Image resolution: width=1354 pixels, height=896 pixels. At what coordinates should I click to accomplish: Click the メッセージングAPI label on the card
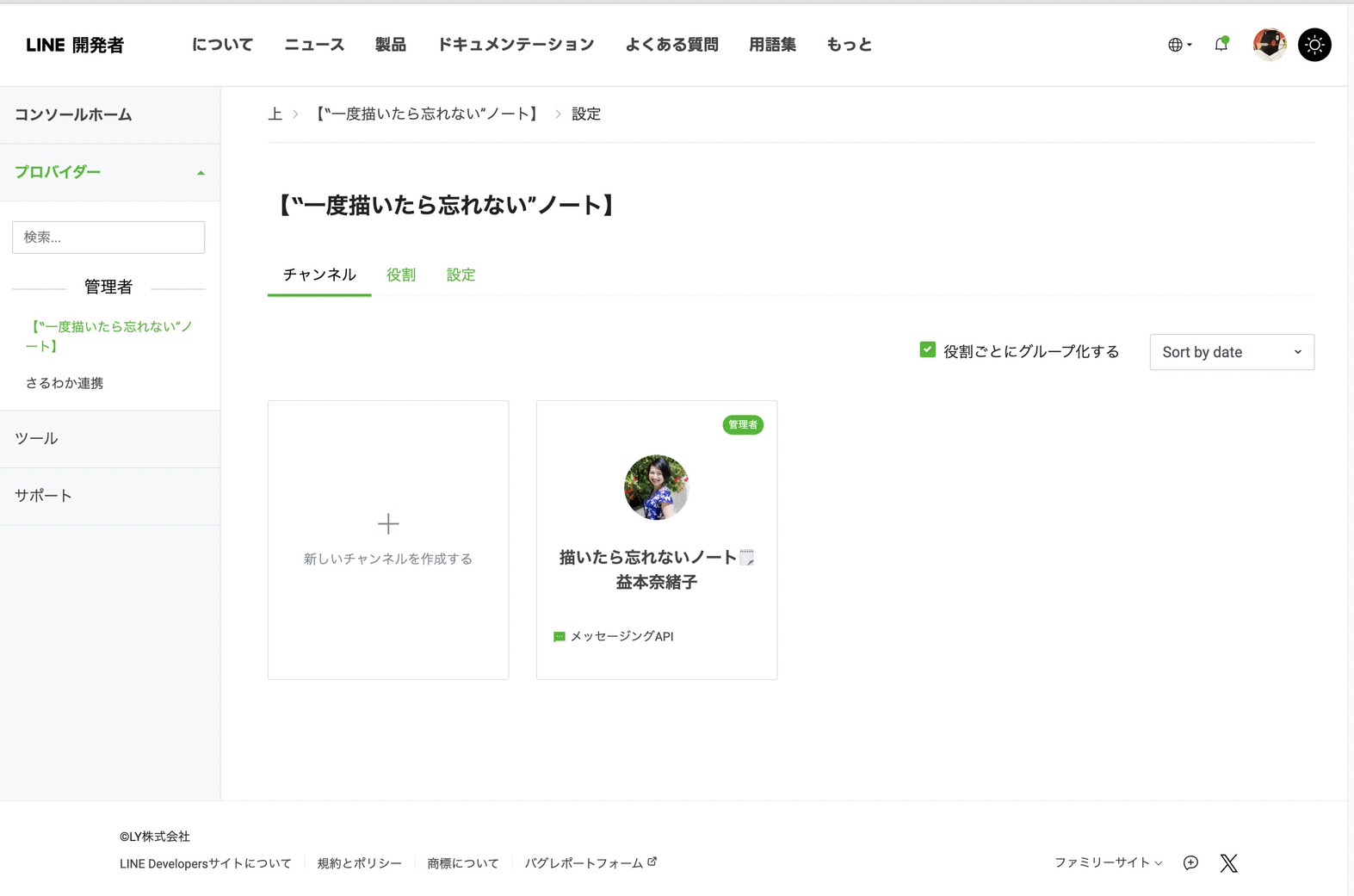(622, 637)
